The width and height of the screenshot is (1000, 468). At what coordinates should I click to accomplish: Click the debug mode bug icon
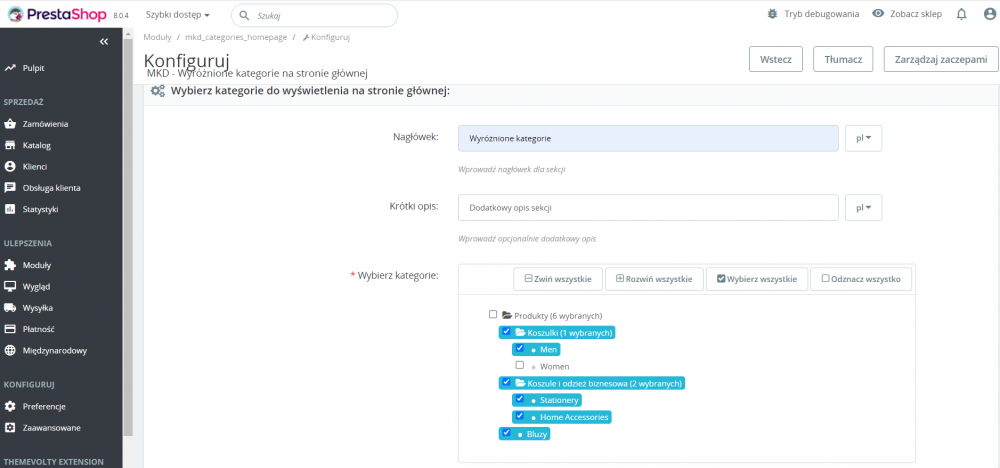pyautogui.click(x=799, y=15)
